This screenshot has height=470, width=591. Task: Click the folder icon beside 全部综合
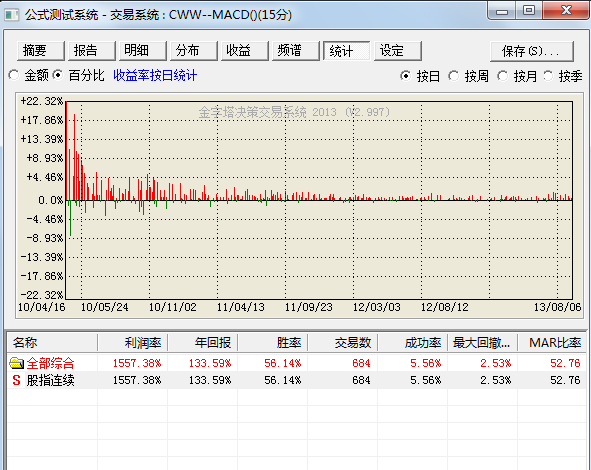(17, 363)
